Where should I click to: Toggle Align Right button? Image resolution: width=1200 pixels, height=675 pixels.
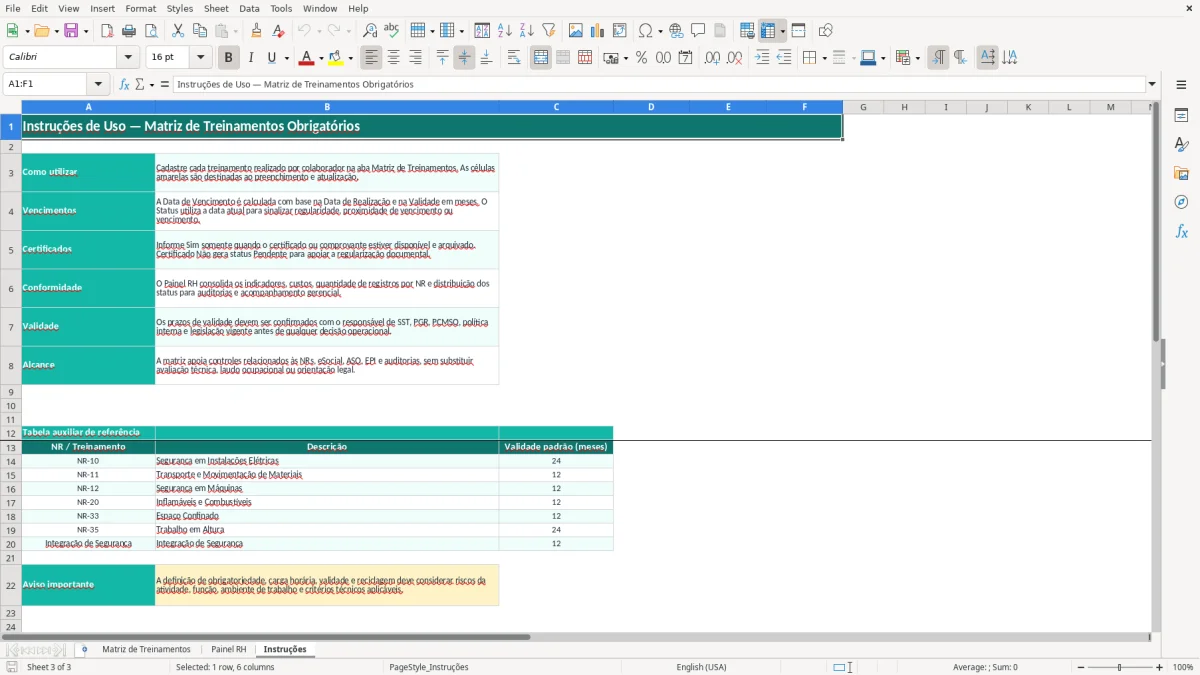(415, 58)
